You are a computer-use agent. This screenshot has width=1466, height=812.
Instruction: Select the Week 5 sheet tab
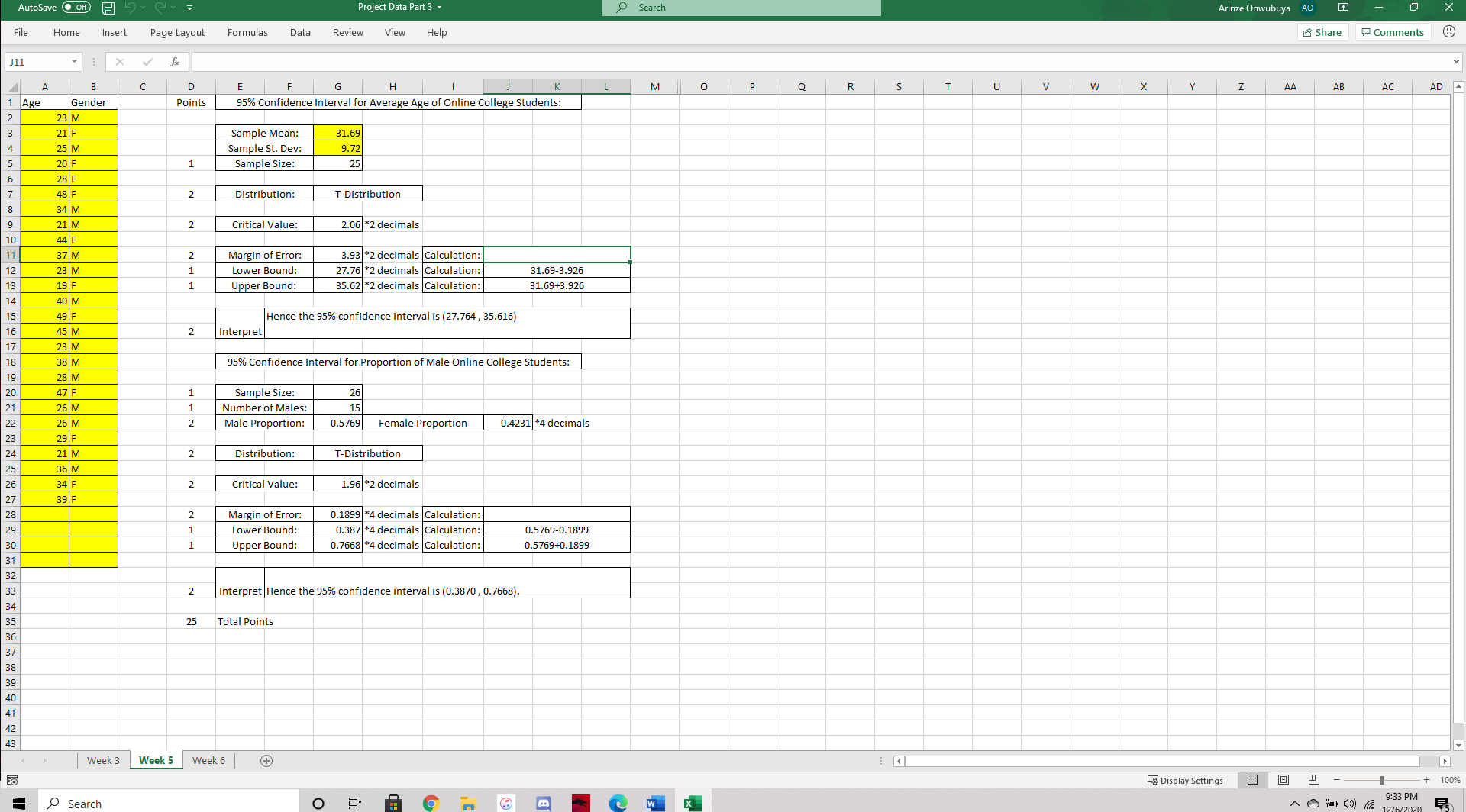(x=156, y=760)
